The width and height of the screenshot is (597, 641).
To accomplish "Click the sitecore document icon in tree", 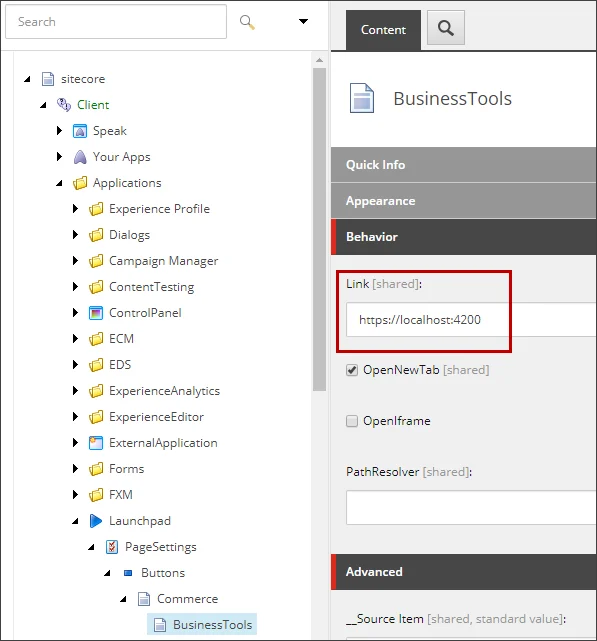I will click(x=48, y=78).
